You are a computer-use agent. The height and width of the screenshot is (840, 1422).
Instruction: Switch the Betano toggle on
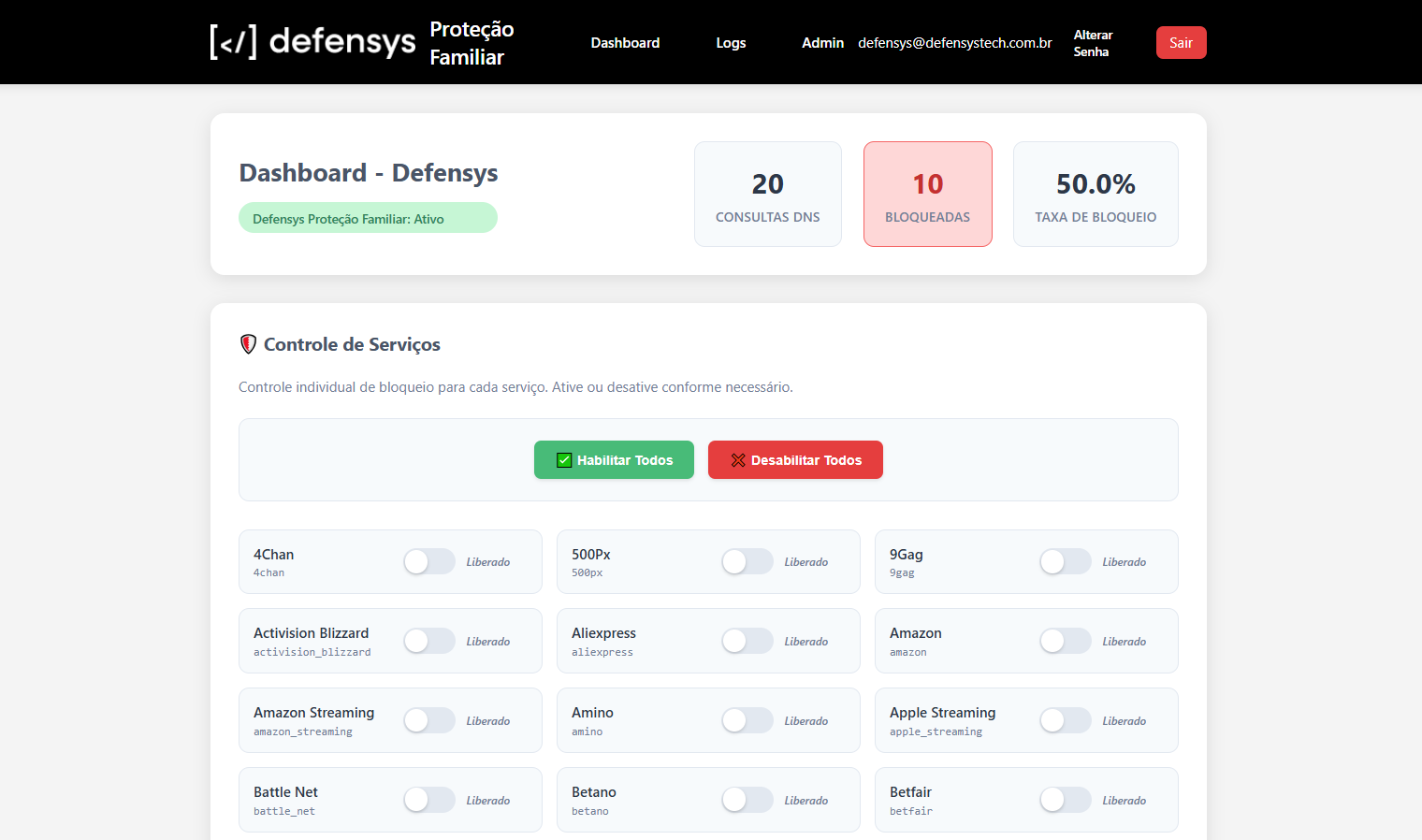[747, 800]
